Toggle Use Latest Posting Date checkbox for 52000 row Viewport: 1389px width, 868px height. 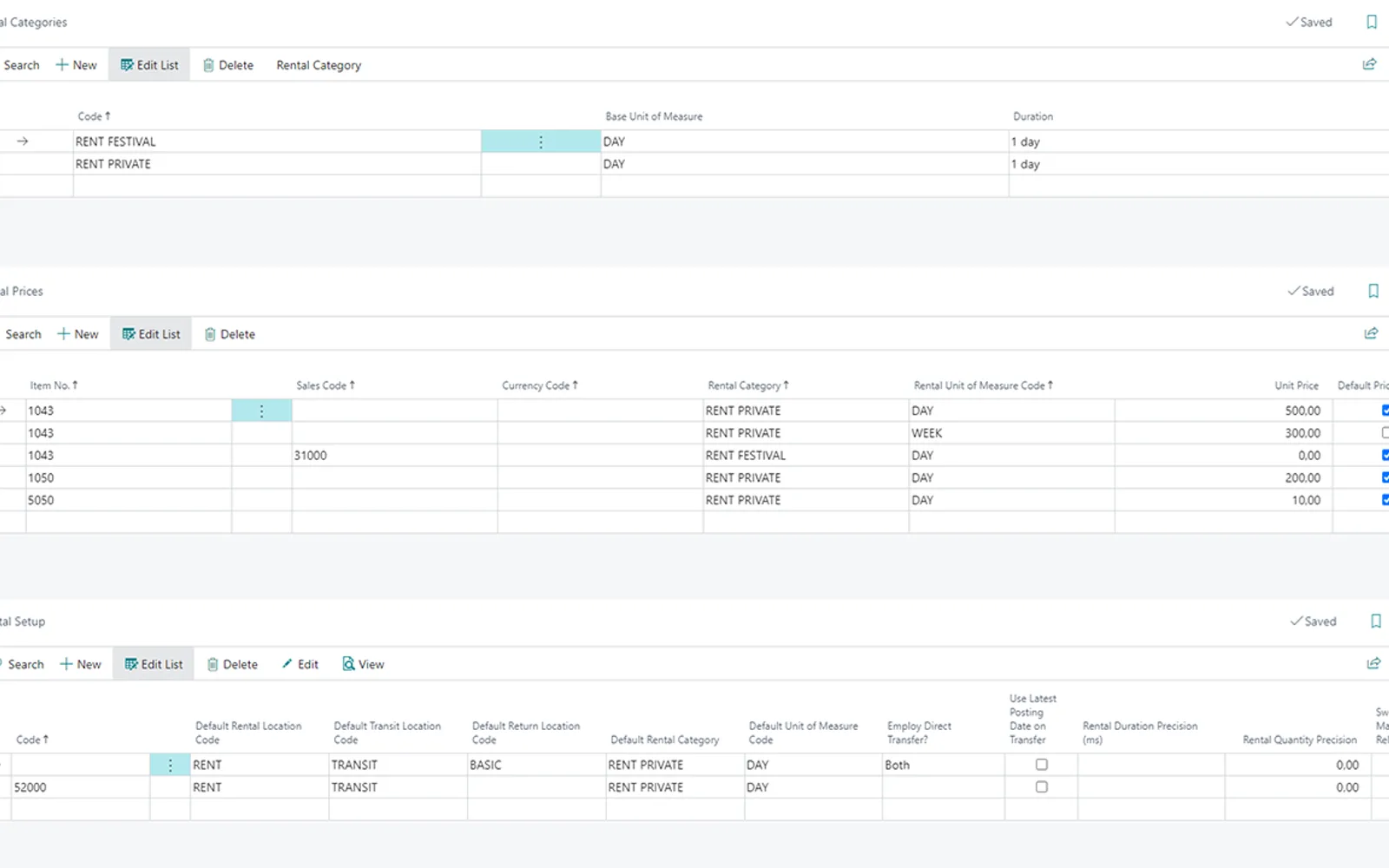(x=1042, y=787)
